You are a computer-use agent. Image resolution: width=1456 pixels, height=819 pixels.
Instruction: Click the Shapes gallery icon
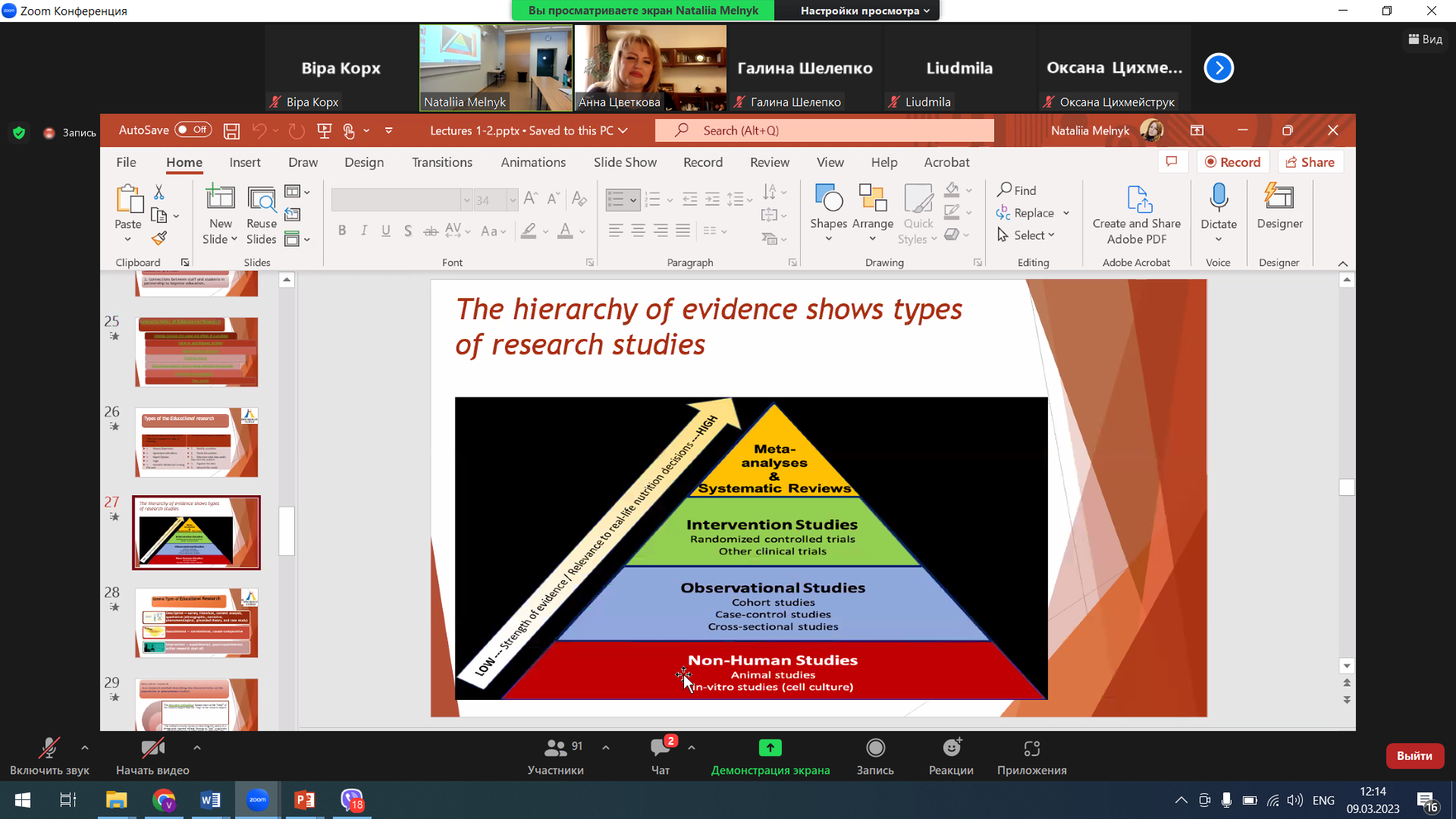pyautogui.click(x=828, y=198)
